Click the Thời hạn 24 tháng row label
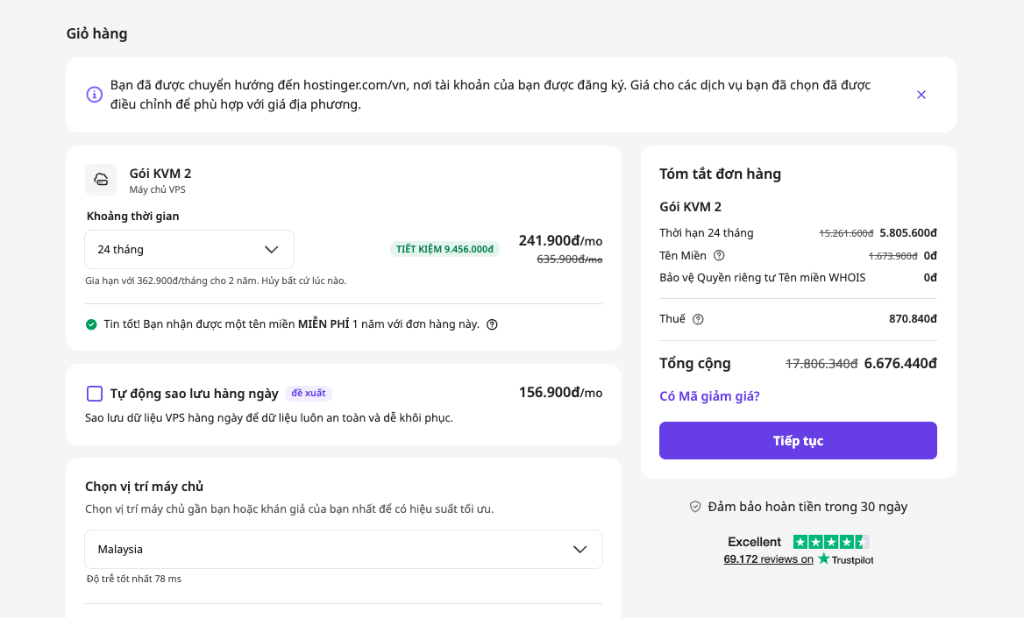The height and width of the screenshot is (618, 1024). [x=706, y=233]
